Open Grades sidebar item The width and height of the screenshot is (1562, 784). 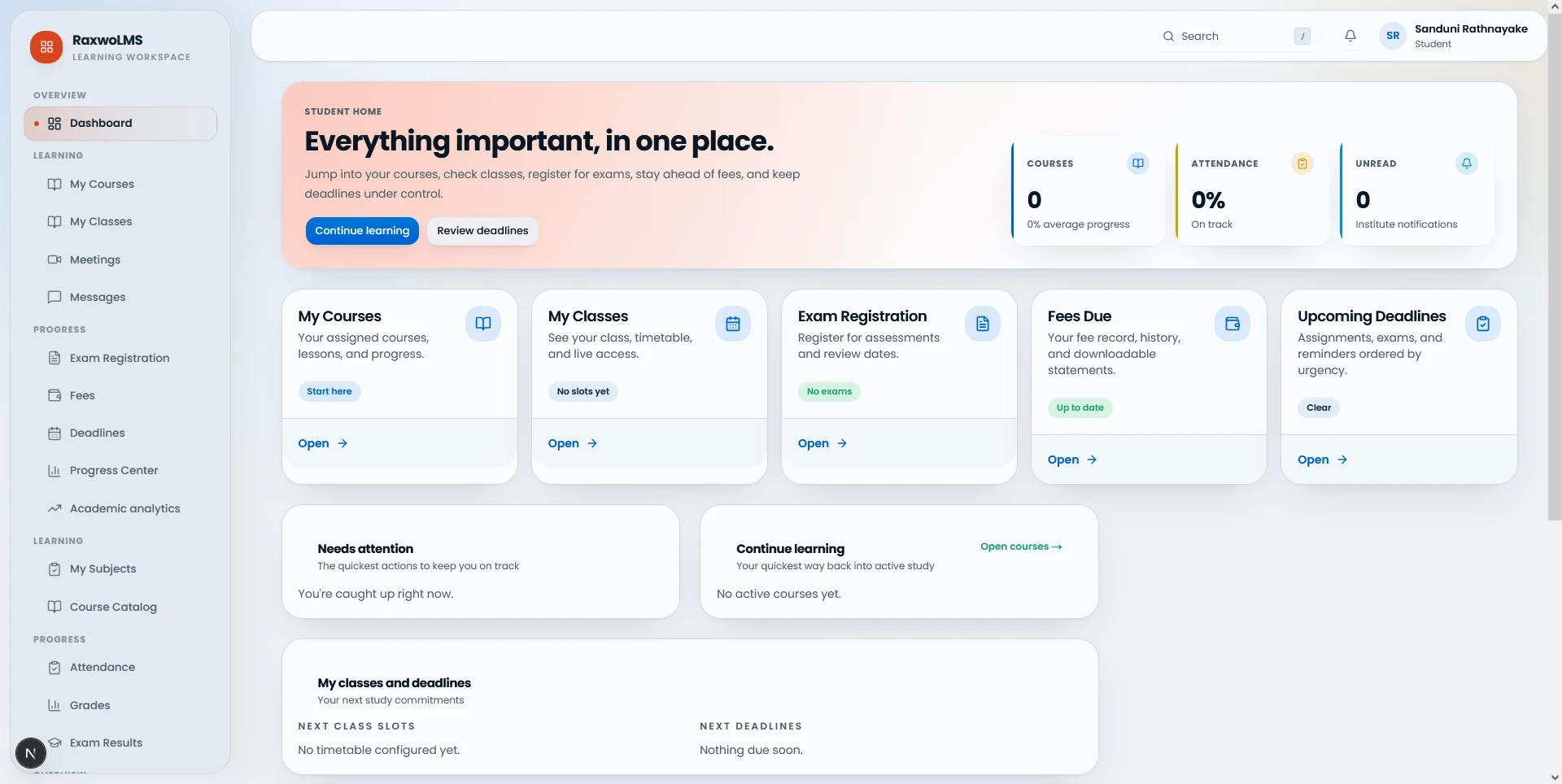coord(120,706)
